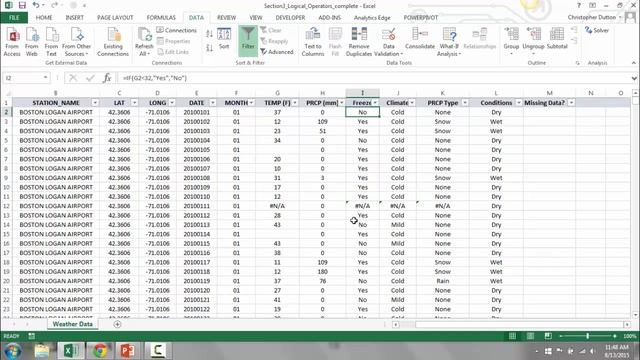Open DATE column filter dropdown
This screenshot has width=640, height=360.
pyautogui.click(x=213, y=103)
